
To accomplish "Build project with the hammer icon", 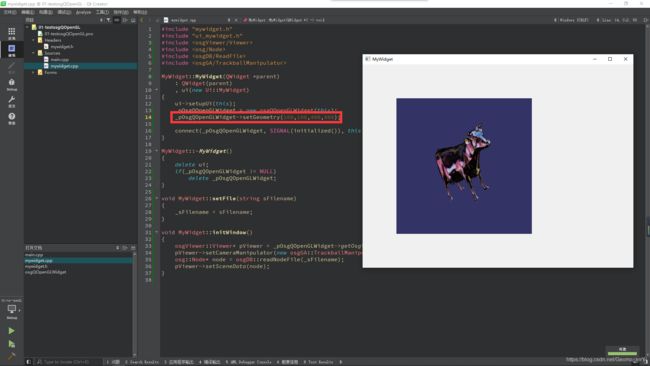I will (11, 356).
